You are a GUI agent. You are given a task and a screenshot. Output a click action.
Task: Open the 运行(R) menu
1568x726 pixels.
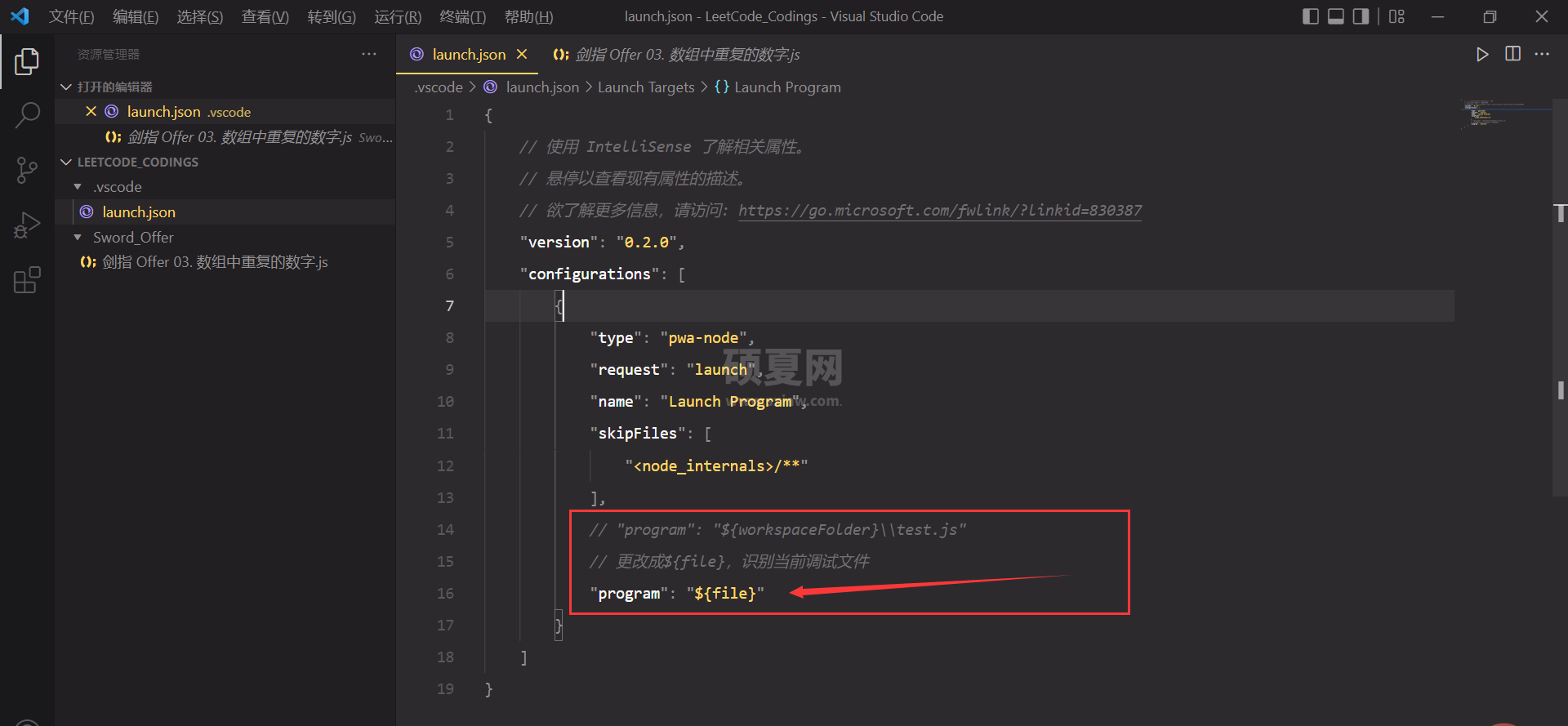398,16
